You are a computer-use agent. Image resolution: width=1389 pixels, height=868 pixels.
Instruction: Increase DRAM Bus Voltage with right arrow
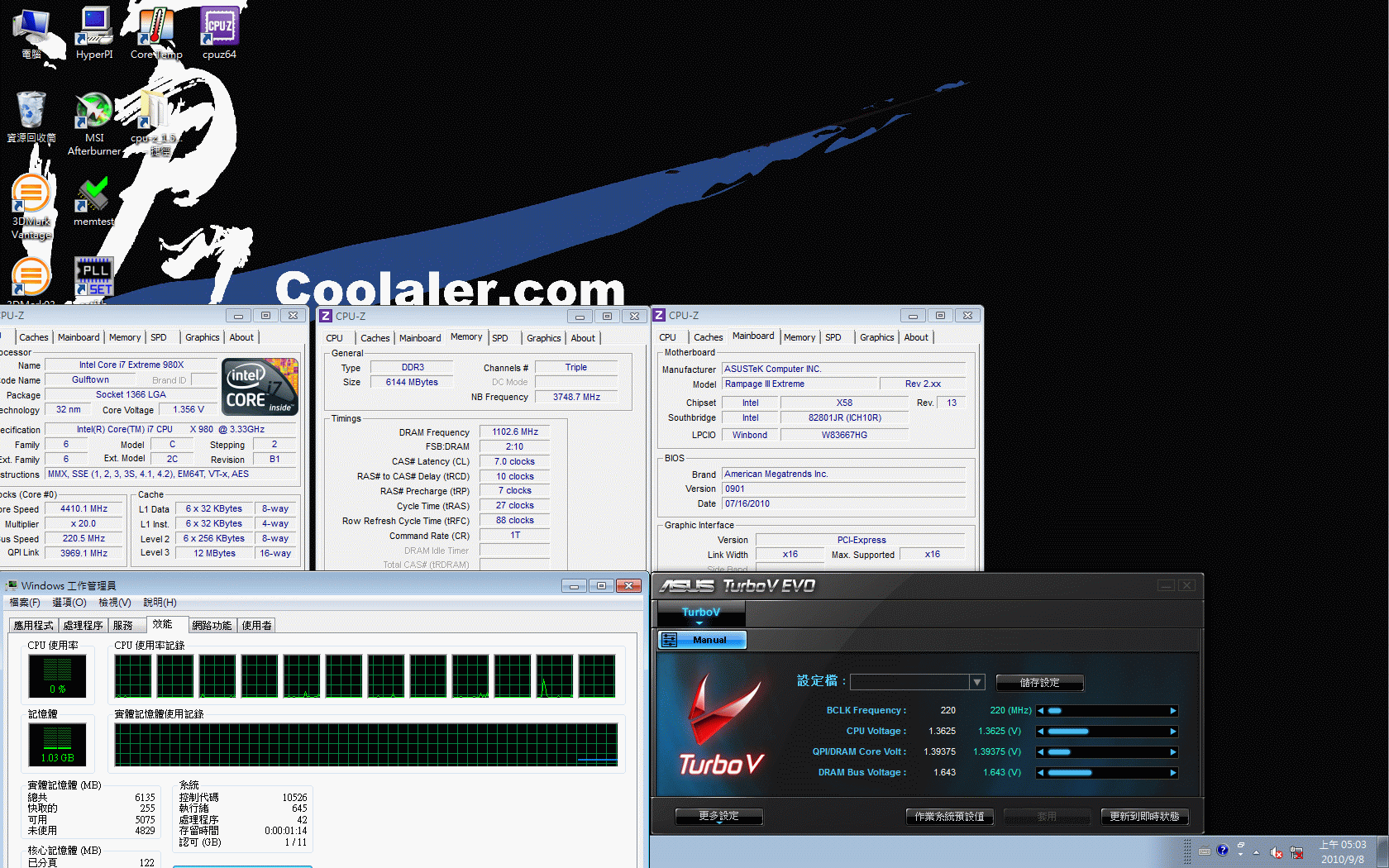pyautogui.click(x=1172, y=773)
